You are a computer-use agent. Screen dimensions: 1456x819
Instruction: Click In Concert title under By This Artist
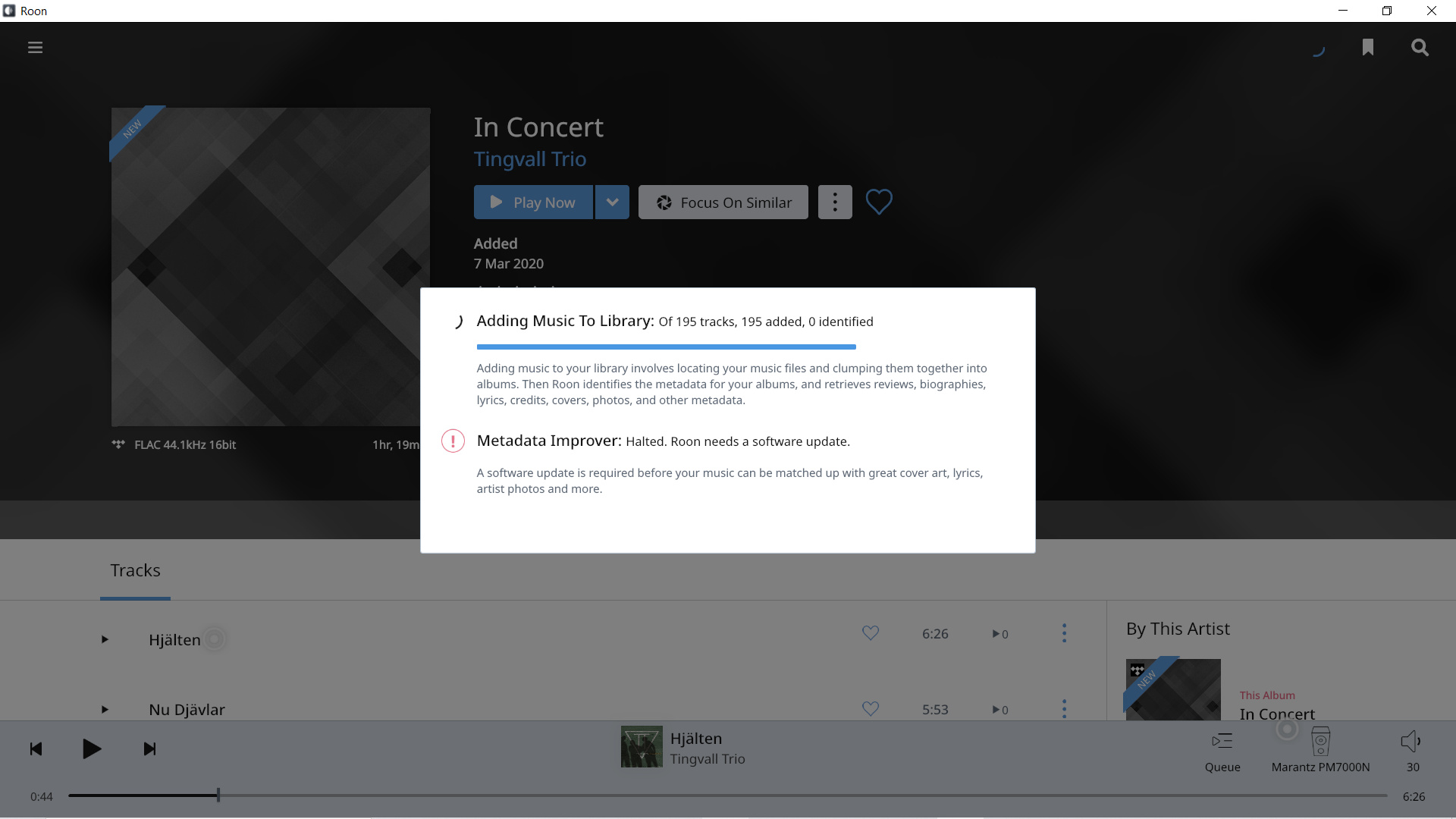(1277, 714)
